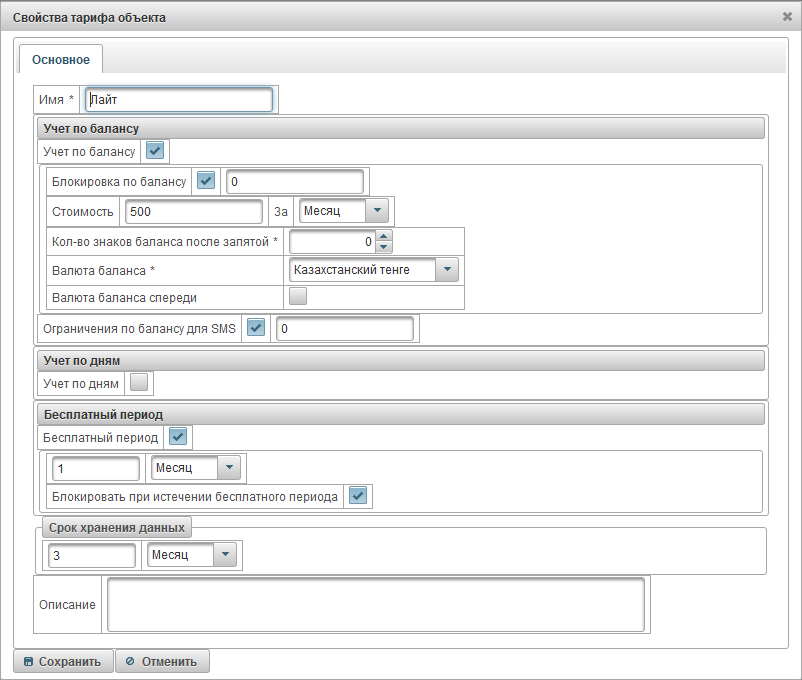The height and width of the screenshot is (680, 802).
Task: Decrease decimal places with the down arrow
Action: pyautogui.click(x=385, y=246)
